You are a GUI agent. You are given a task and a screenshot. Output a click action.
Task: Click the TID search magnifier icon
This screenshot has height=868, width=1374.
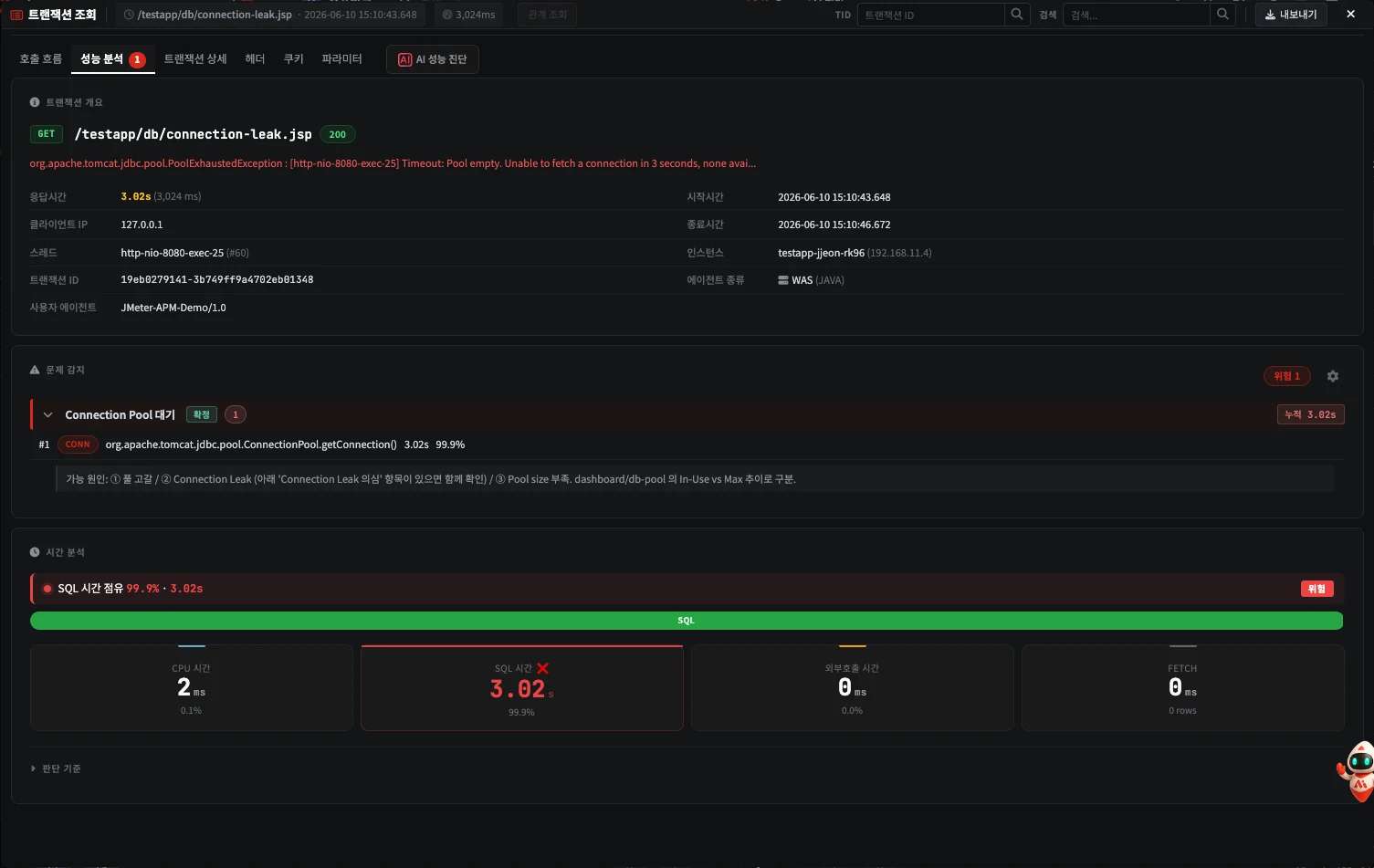click(1017, 15)
